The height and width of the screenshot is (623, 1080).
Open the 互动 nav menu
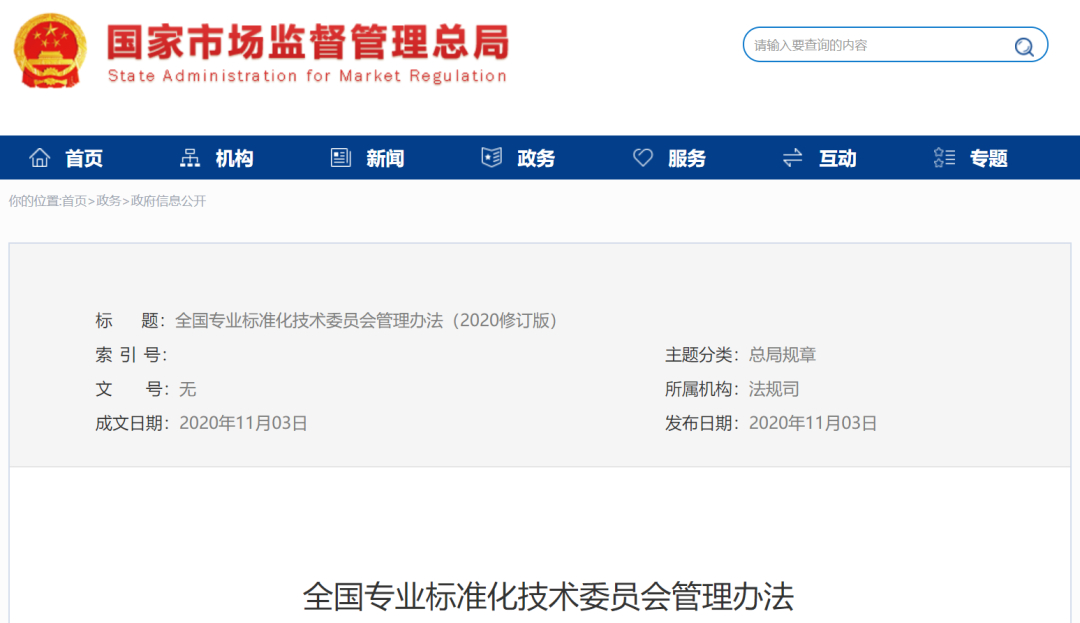838,158
